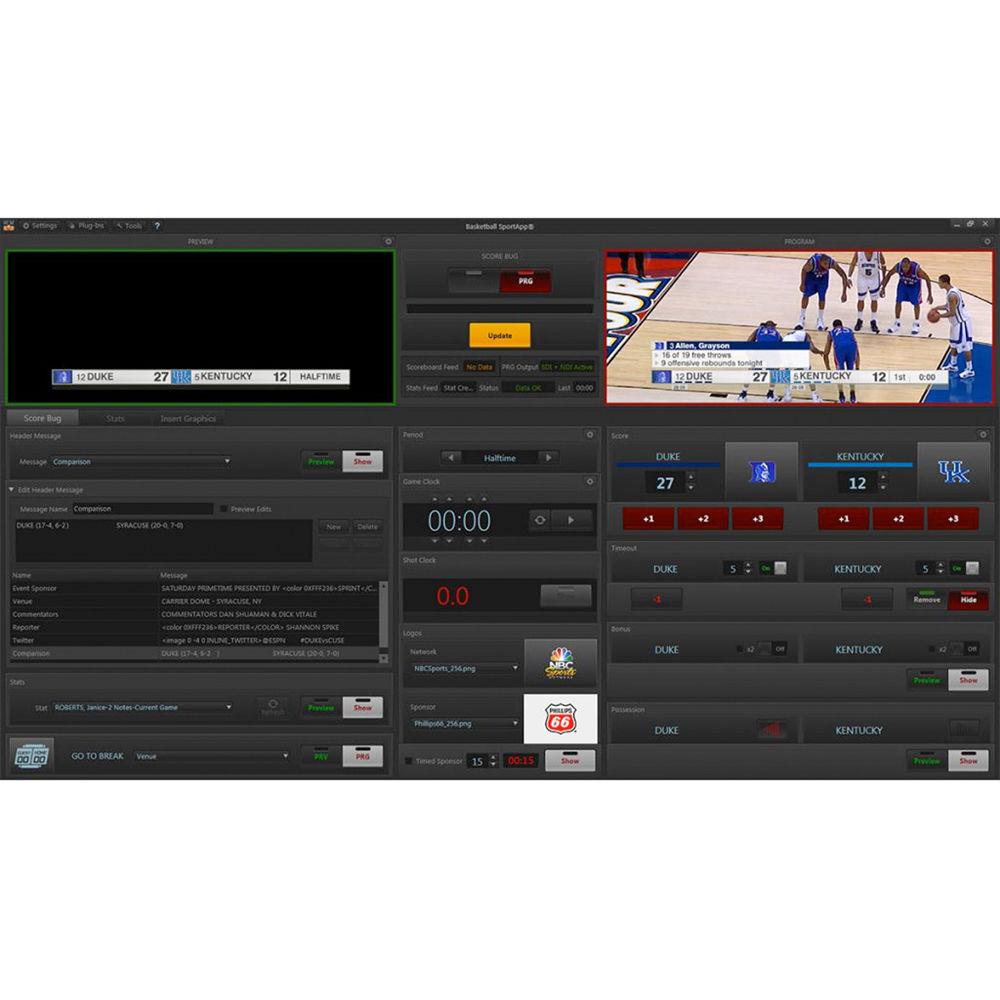Go to the next period using the right arrow
The width and height of the screenshot is (1000, 1000).
point(547,458)
